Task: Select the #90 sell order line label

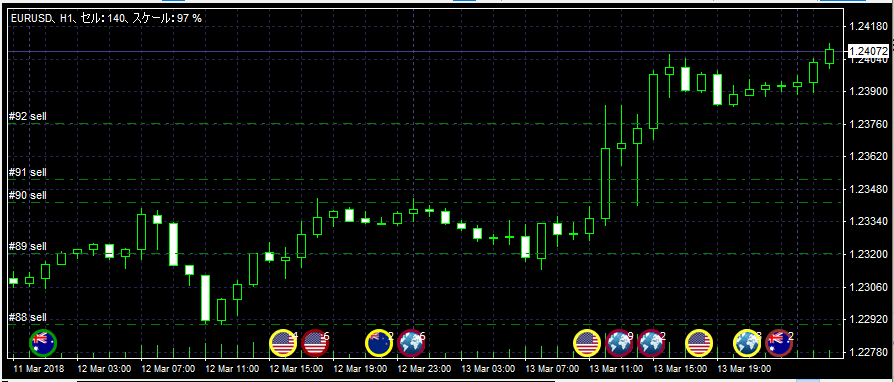Action: [x=28, y=196]
